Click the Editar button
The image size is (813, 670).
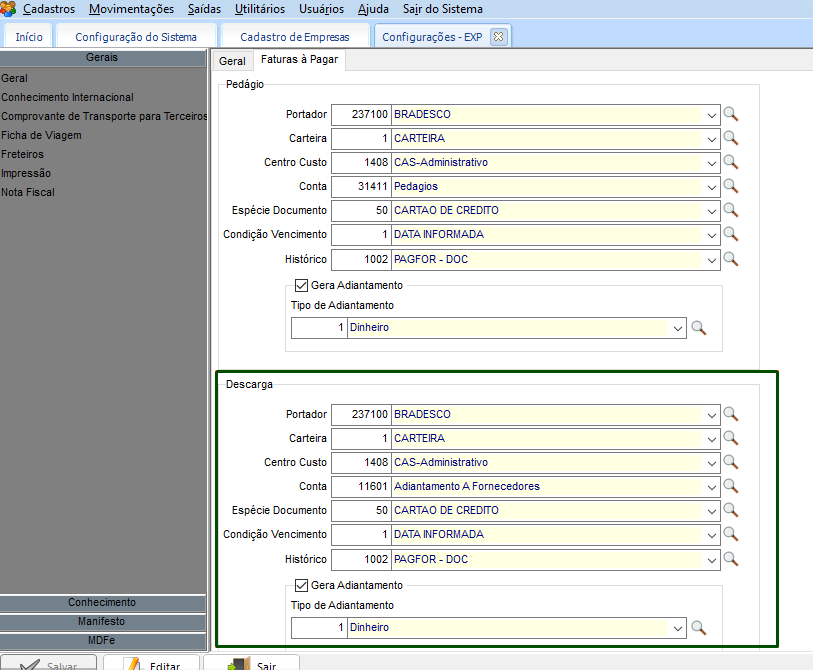[151, 663]
